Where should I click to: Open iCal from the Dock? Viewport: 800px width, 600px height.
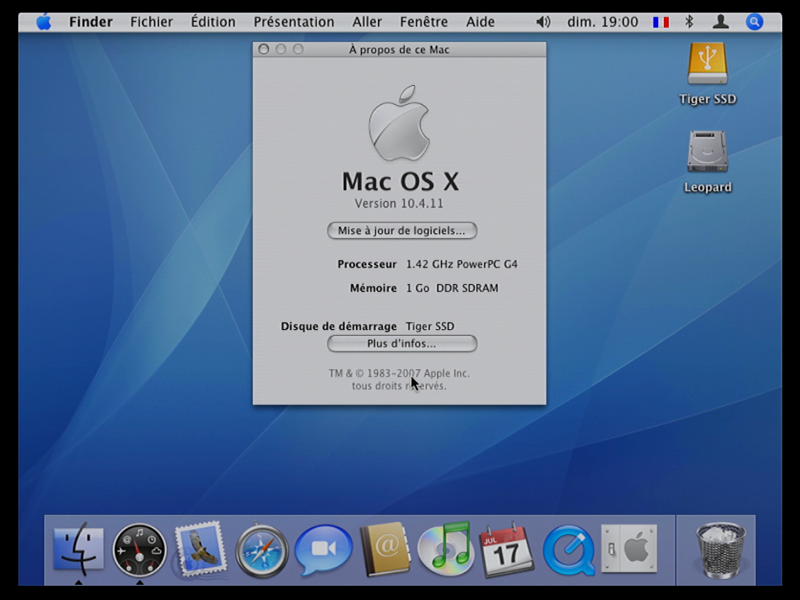507,549
